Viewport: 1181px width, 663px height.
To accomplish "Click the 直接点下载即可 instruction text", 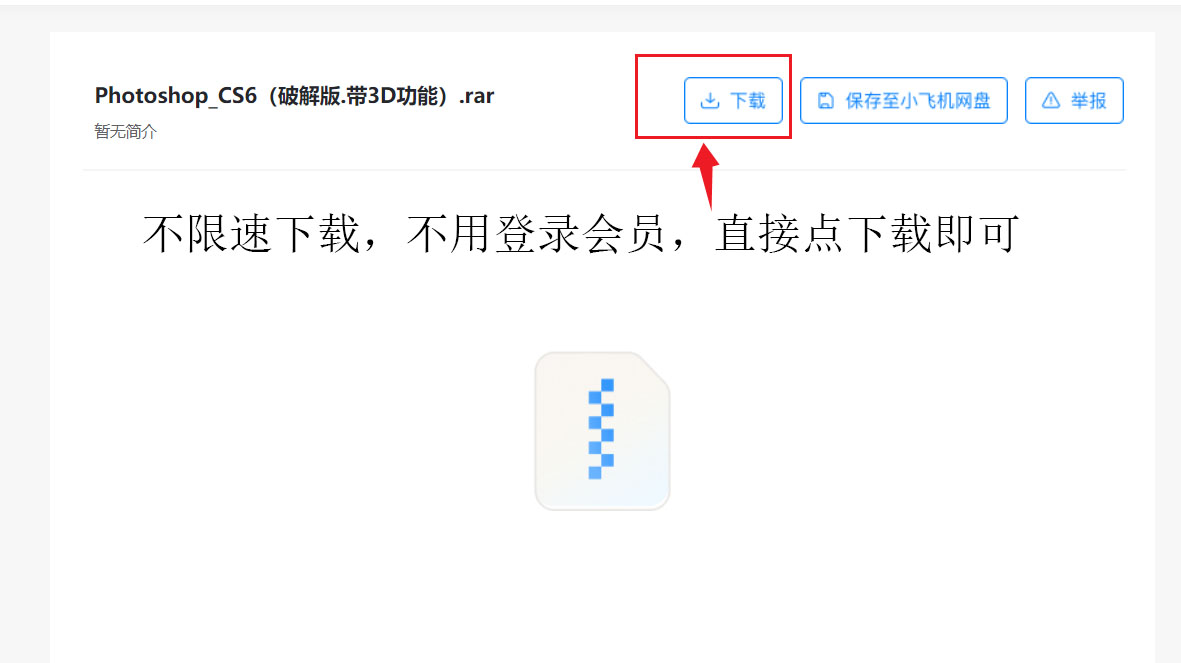I will [x=867, y=233].
